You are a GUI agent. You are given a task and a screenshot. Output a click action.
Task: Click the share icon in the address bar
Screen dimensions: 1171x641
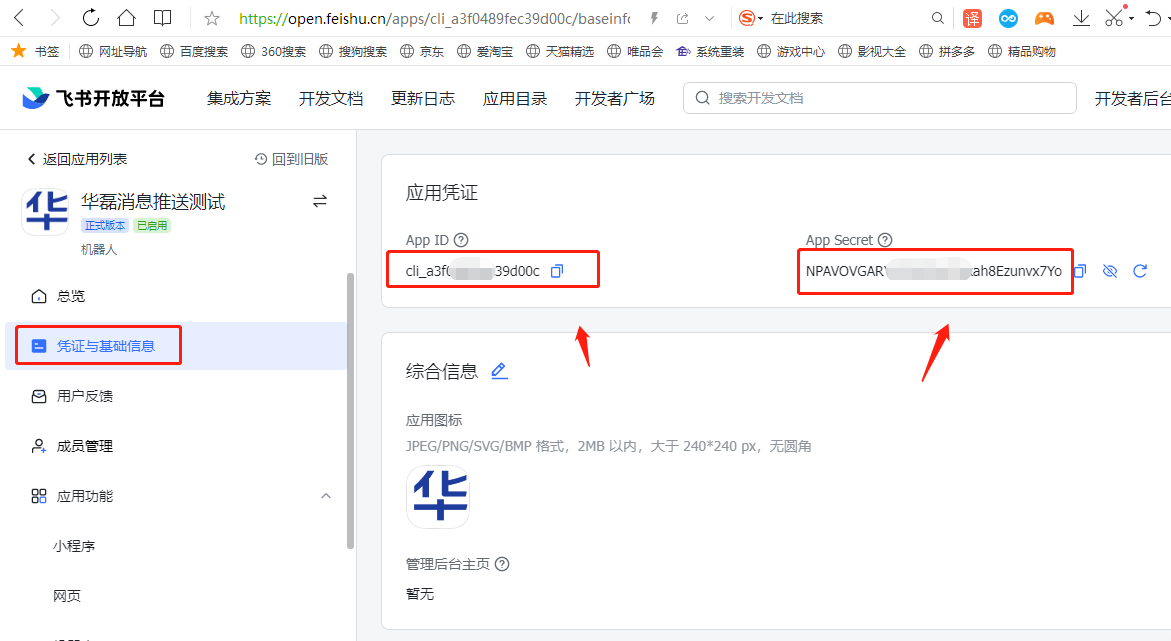click(x=683, y=19)
